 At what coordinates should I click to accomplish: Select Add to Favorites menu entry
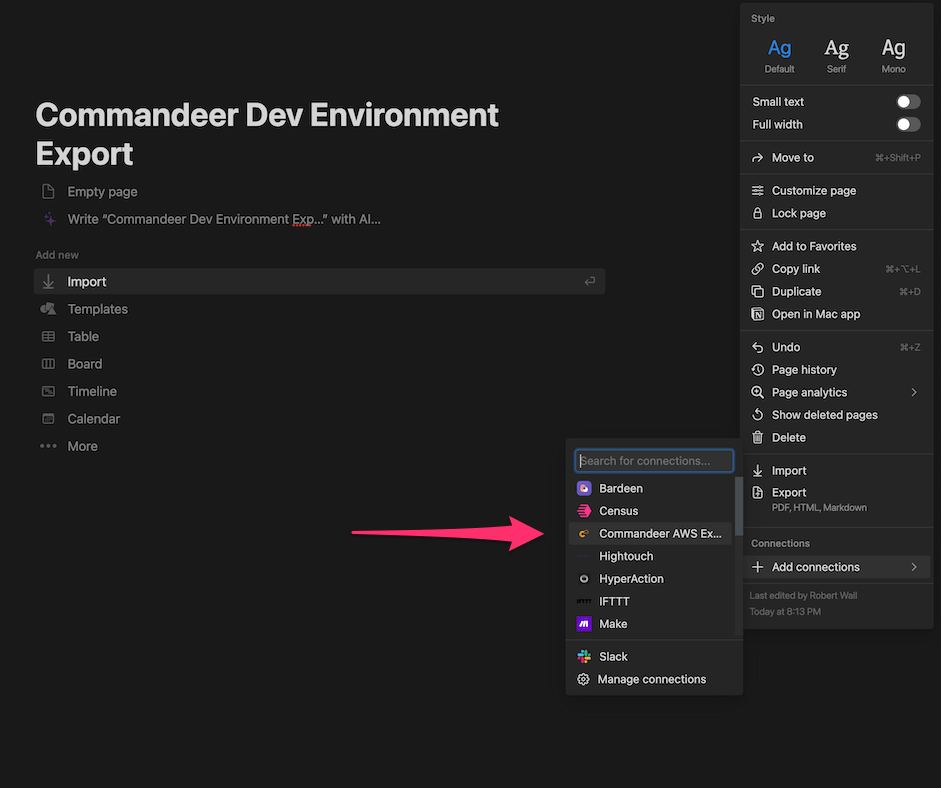coord(836,246)
